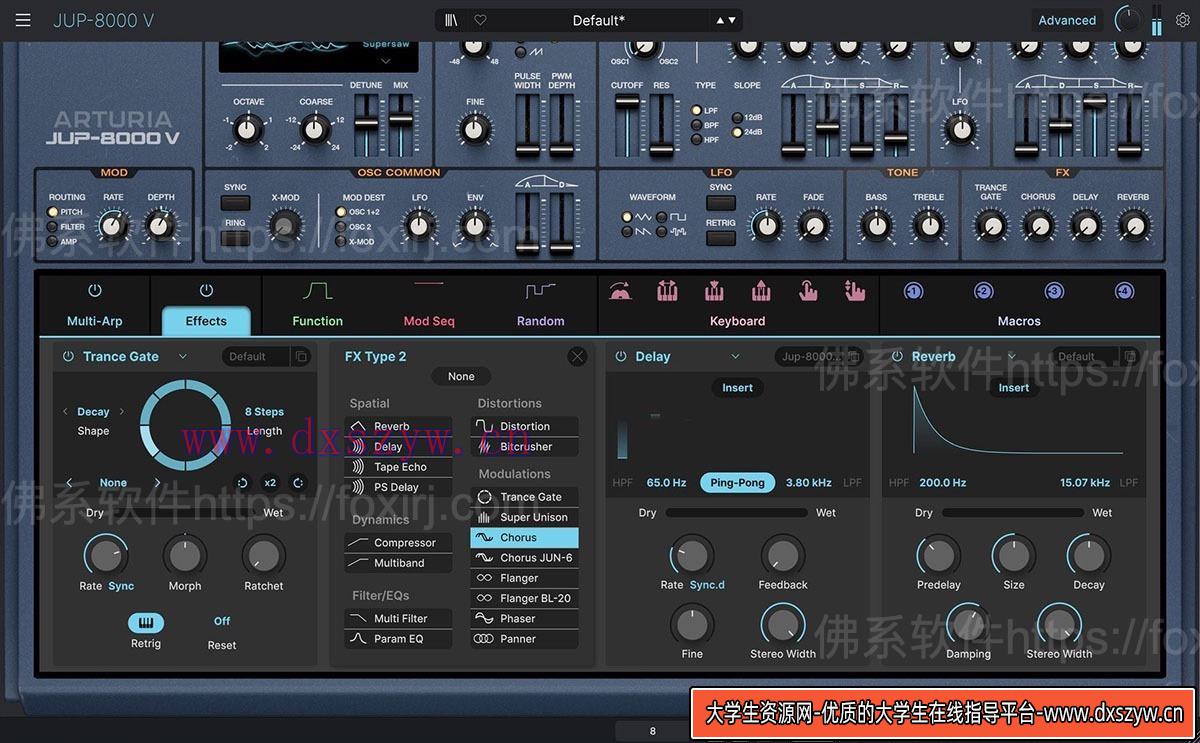Open the Supersaw waveform dropdown
Image resolution: width=1200 pixels, height=743 pixels.
pyautogui.click(x=385, y=61)
